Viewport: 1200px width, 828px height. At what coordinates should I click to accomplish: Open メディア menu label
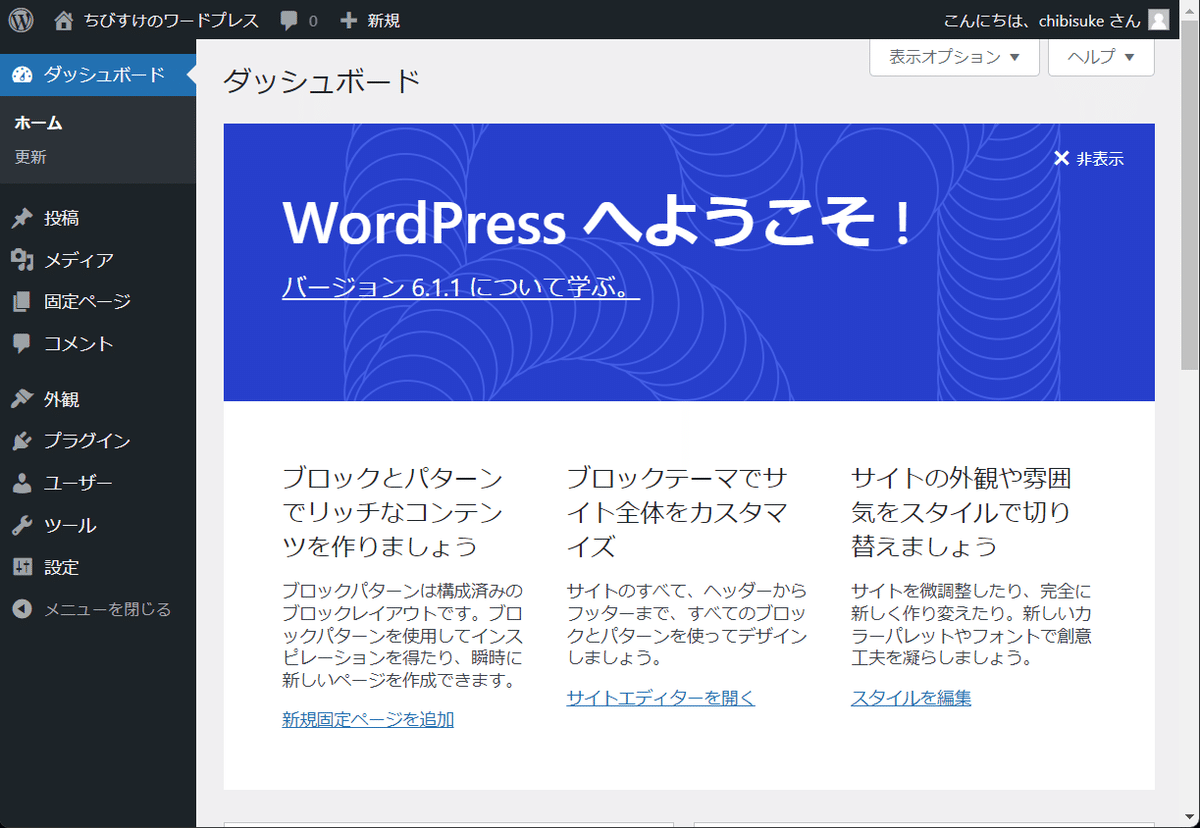79,260
